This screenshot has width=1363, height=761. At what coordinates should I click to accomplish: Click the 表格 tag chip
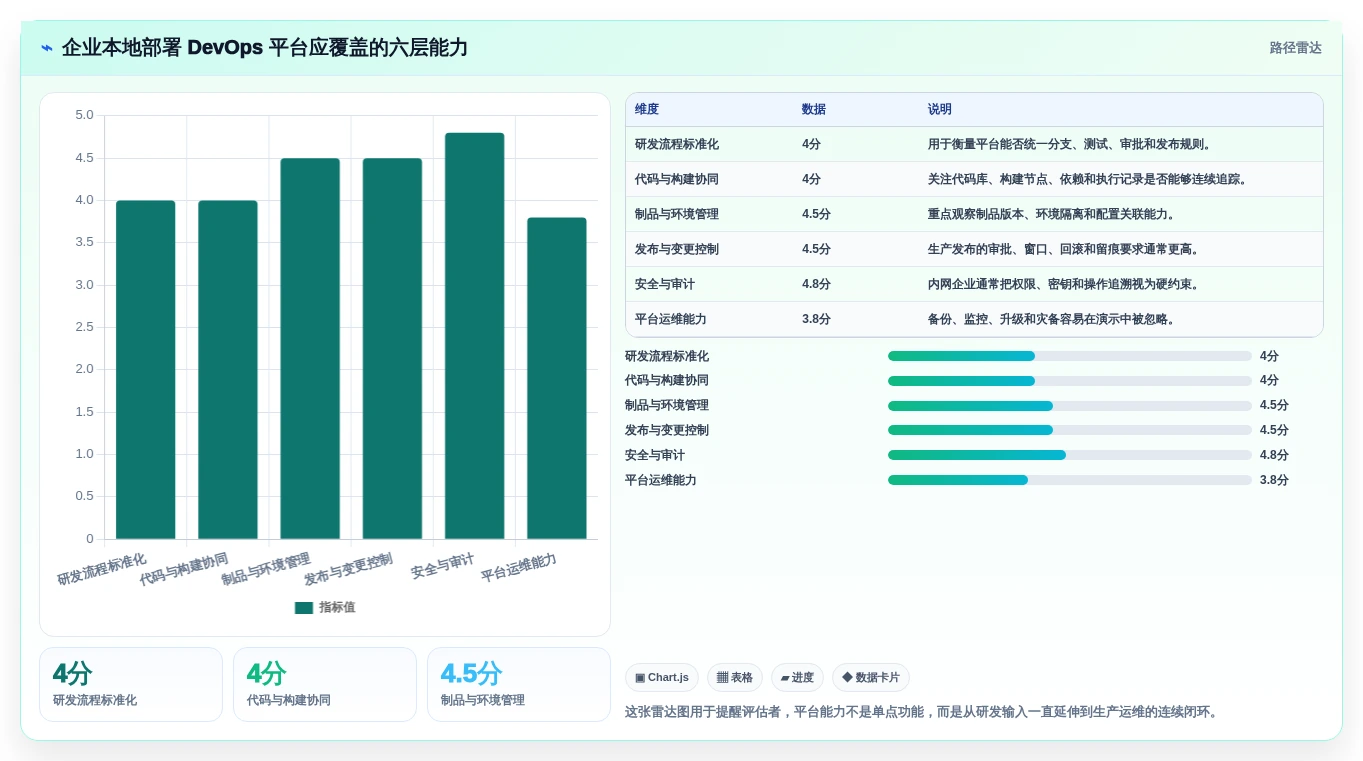tap(735, 678)
